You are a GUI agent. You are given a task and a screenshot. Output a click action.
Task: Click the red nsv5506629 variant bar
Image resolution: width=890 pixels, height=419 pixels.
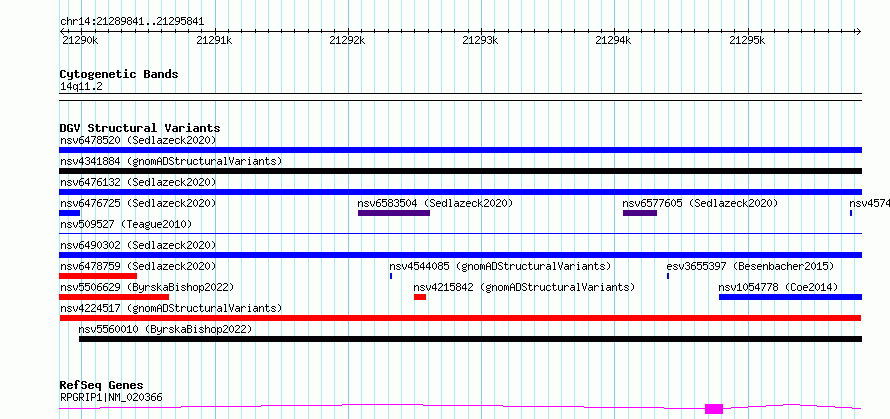114,297
